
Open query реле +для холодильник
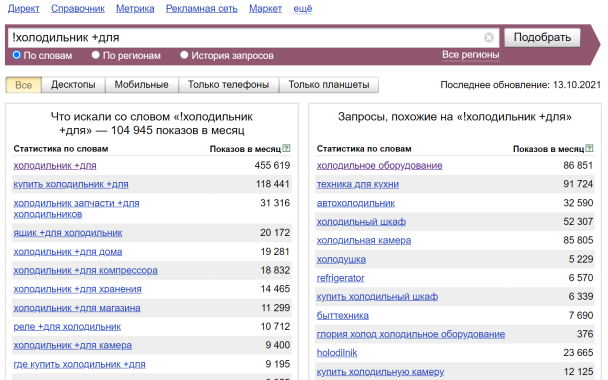click(x=67, y=327)
